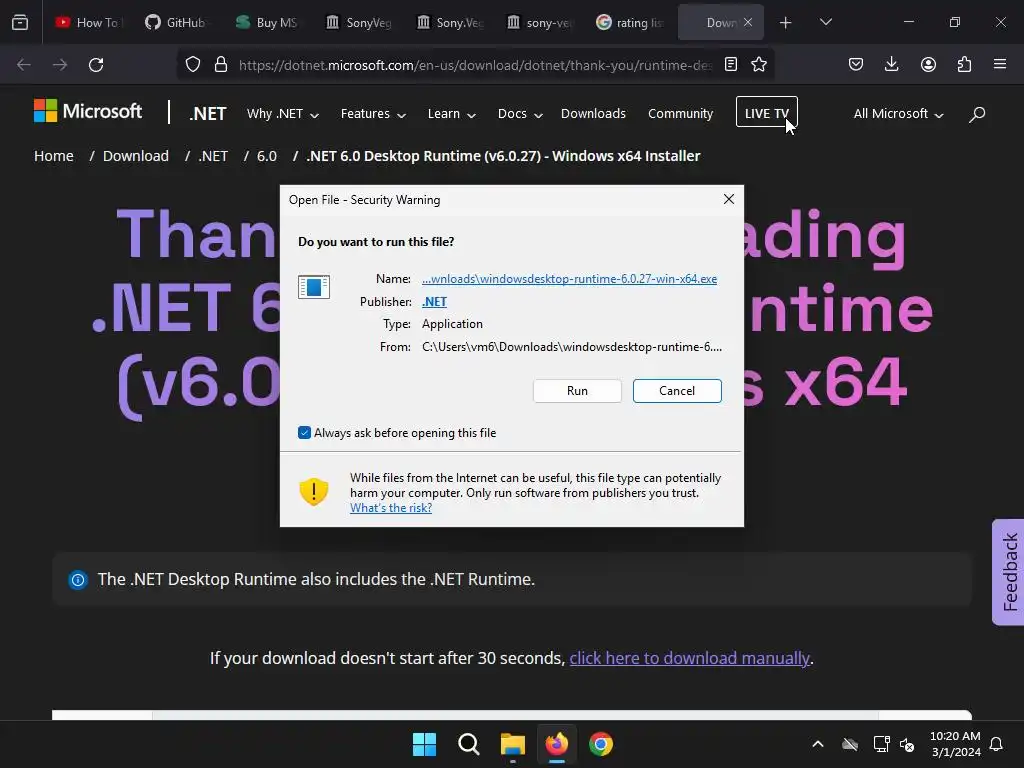1024x768 pixels.
Task: Open the Downloads nav item
Action: pos(593,114)
